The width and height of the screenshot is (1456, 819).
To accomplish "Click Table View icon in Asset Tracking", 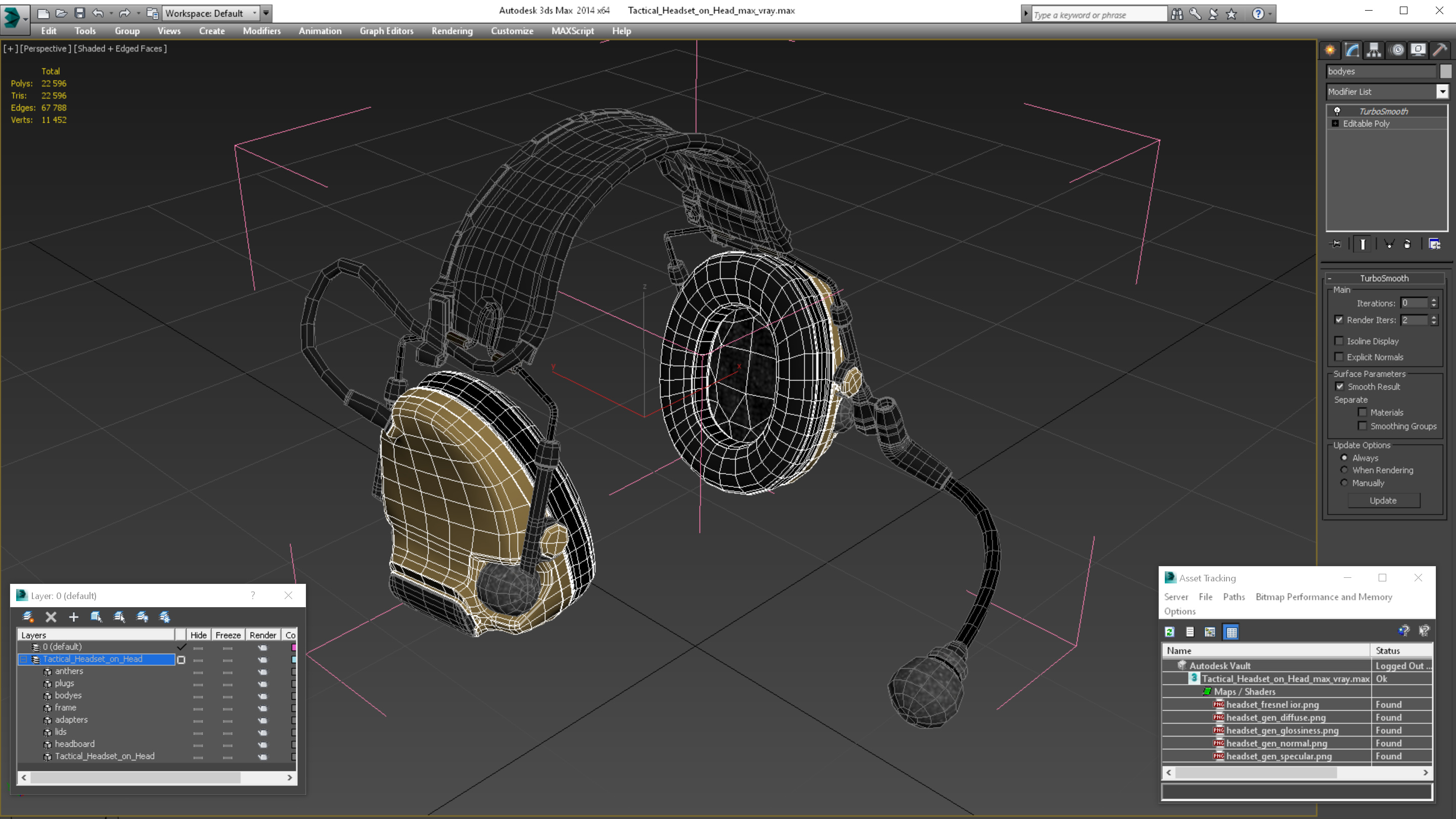I will 1231,632.
